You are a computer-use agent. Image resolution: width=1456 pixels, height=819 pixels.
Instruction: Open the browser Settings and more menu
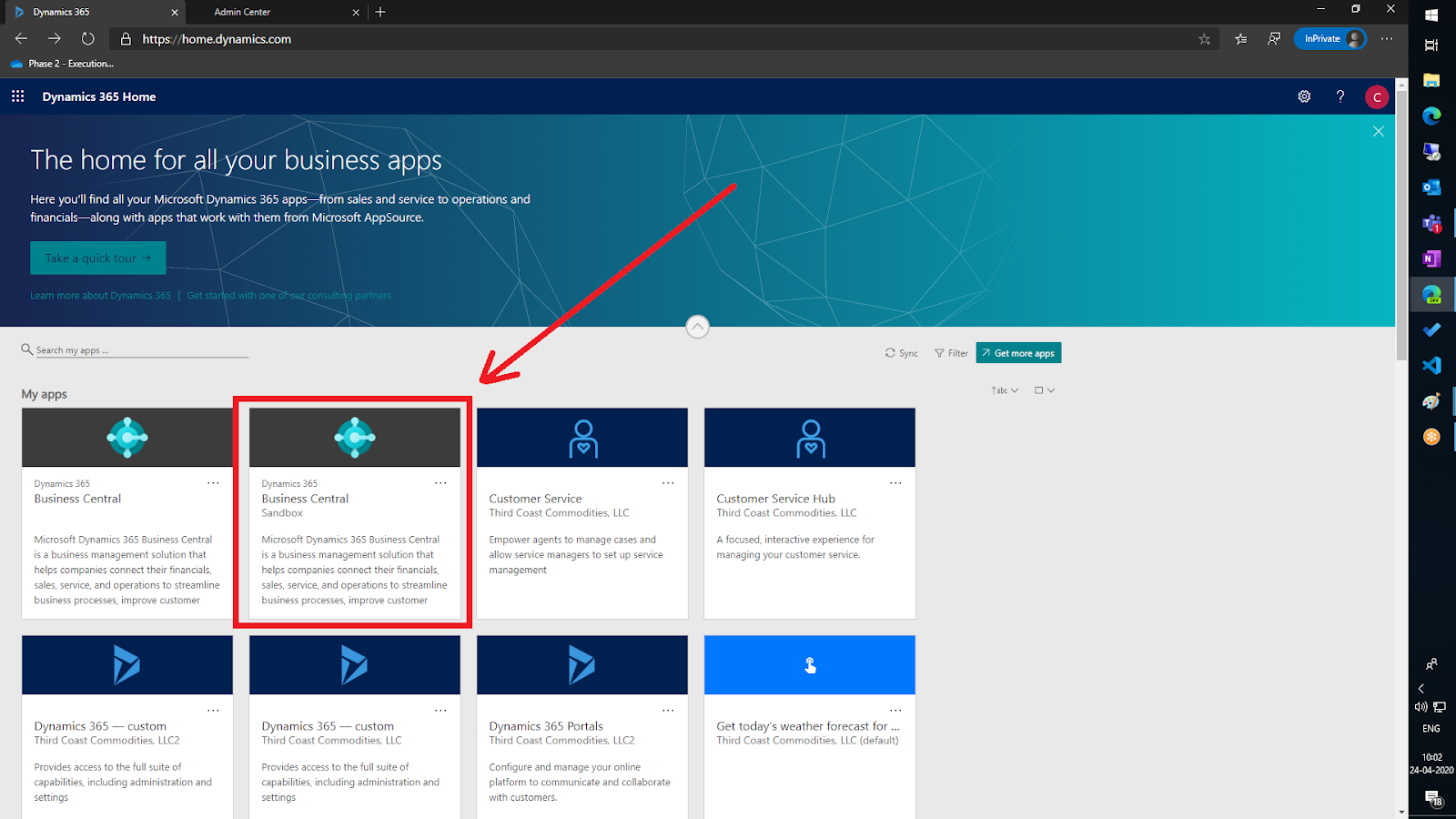tap(1387, 39)
